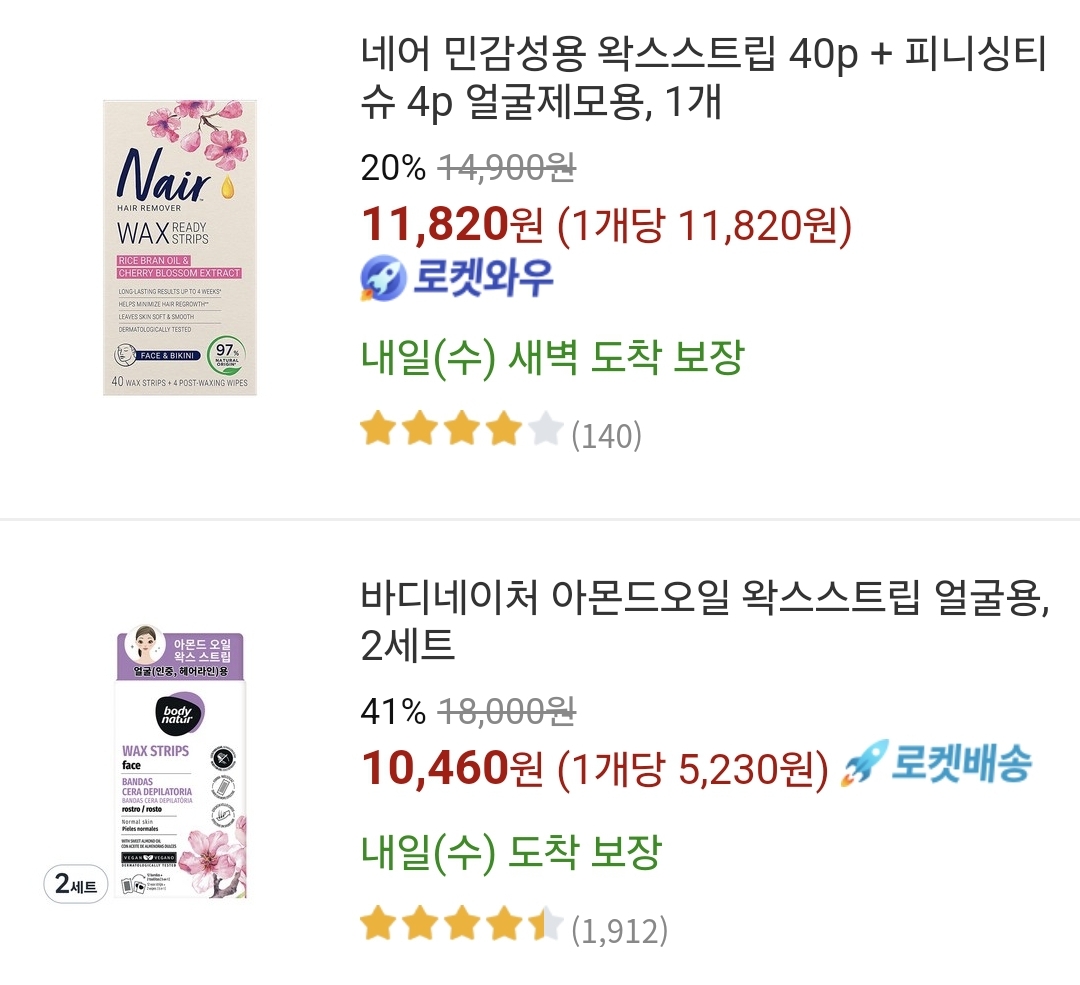
Task: Click the 20% discount label
Action: 393,169
